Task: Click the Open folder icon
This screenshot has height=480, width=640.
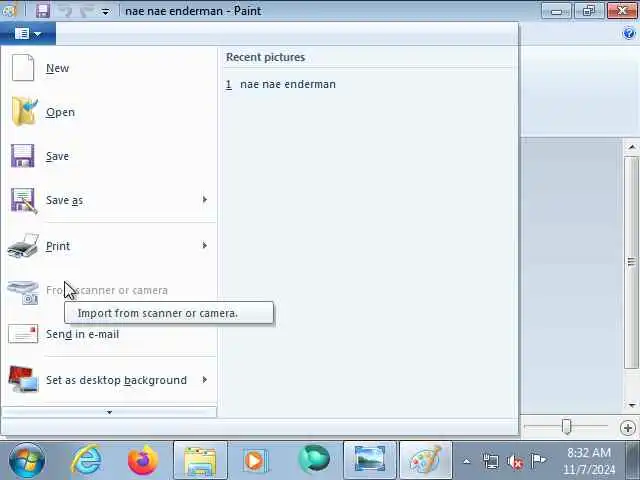Action: coord(24,111)
